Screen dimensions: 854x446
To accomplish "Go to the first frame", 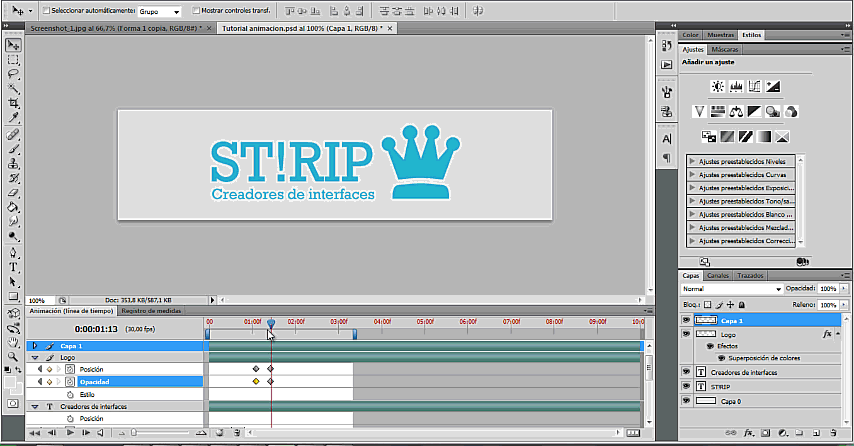I will (34, 433).
